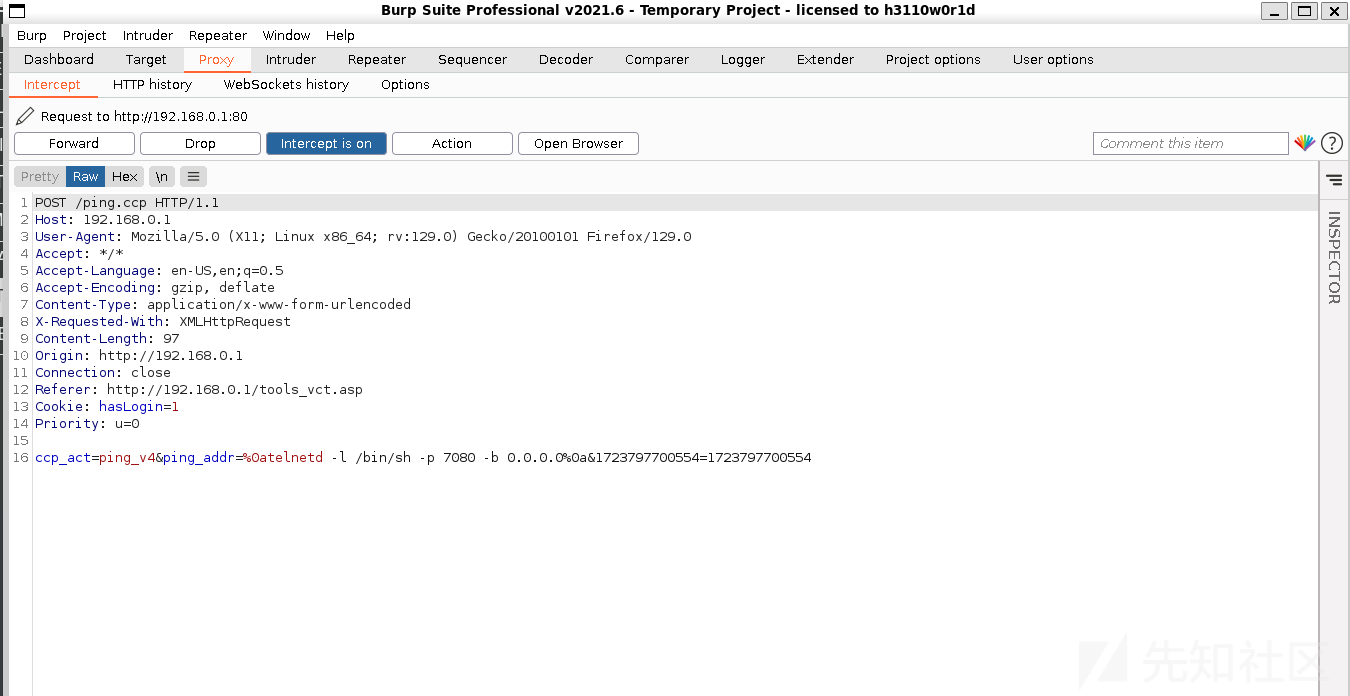Click the Referer tools_vct.asp line
The height and width of the screenshot is (696, 1350).
pos(199,390)
